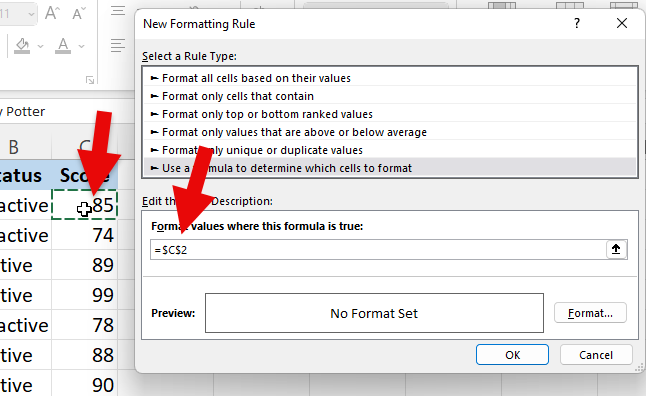Expand the font color dropdown arrow
This screenshot has width=646, height=396.
tap(82, 46)
